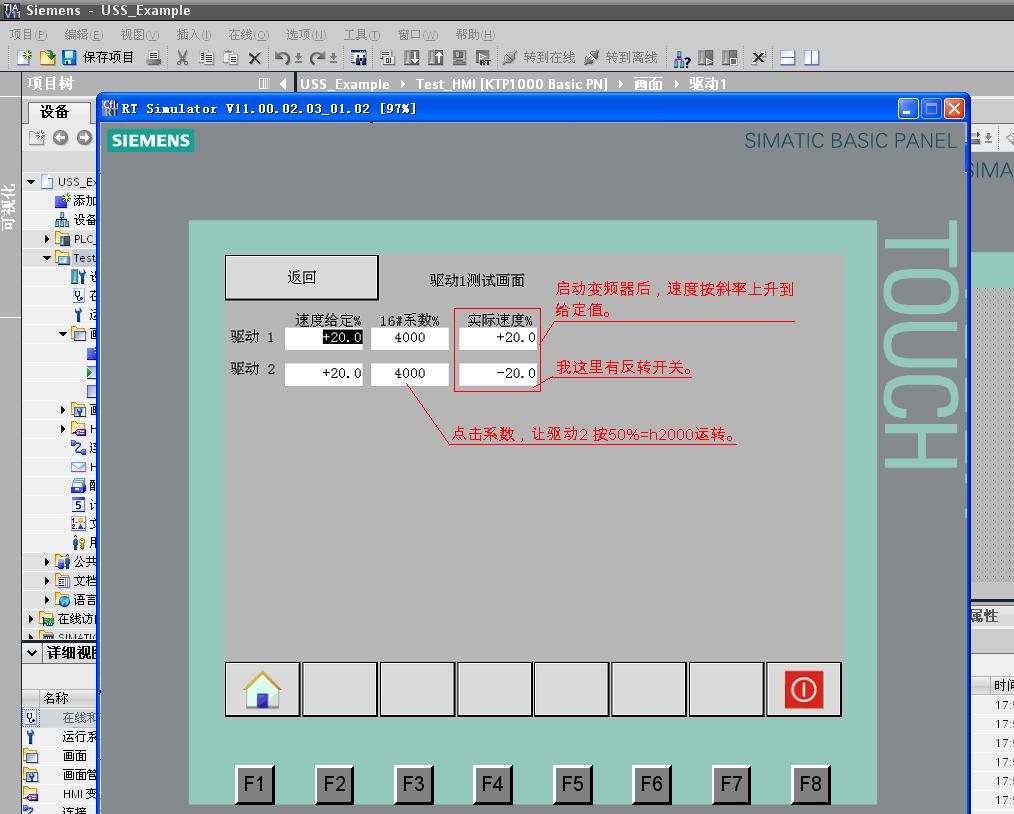Image resolution: width=1014 pixels, height=814 pixels.
Task: Click the forward arrow in project tree
Action: pyautogui.click(x=85, y=137)
